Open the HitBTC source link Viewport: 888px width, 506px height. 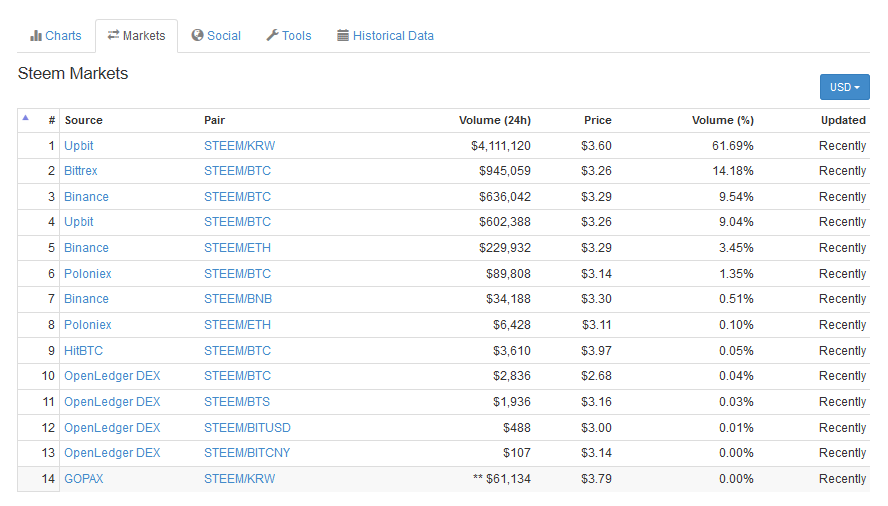(83, 351)
